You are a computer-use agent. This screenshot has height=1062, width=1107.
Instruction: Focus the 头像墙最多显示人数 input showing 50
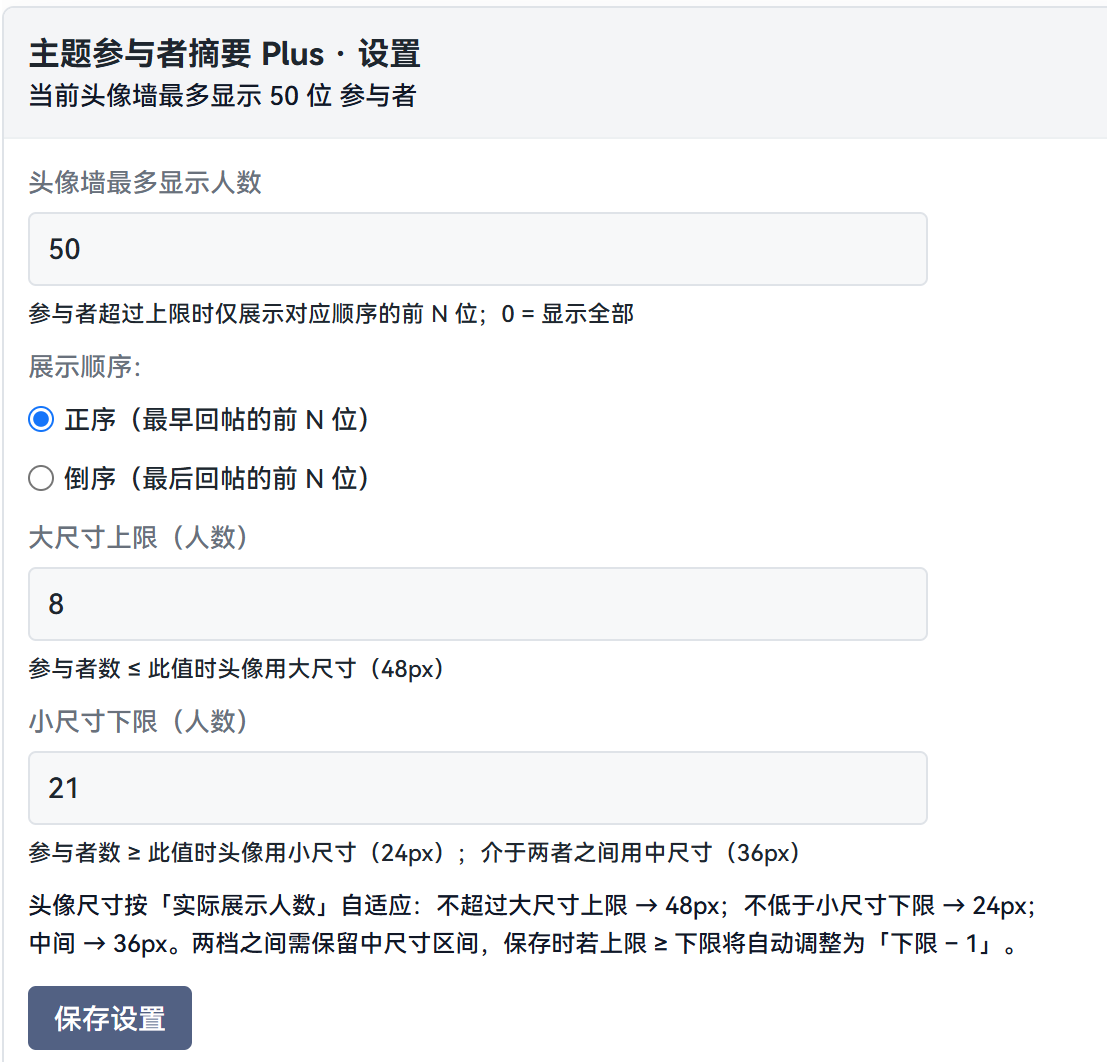(x=477, y=249)
